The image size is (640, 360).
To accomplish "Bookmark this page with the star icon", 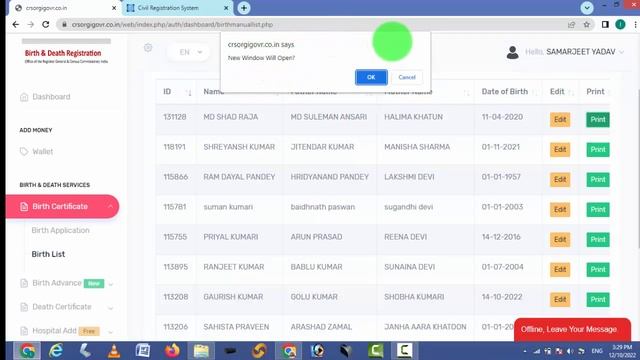I will (x=587, y=24).
